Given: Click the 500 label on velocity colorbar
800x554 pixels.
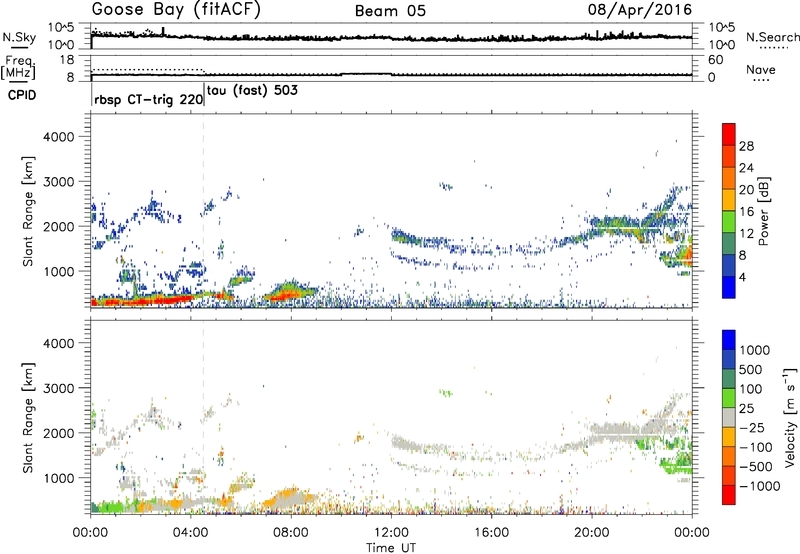Looking at the screenshot, I should tap(751, 369).
